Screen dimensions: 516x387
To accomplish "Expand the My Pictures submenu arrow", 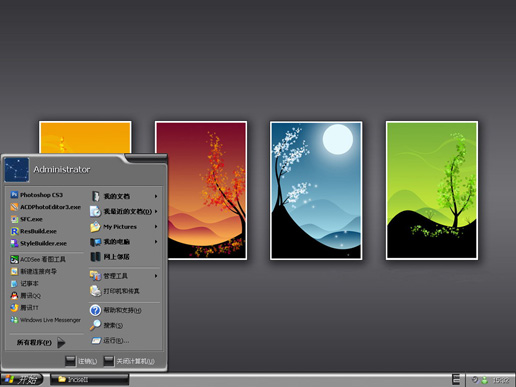I will [x=156, y=227].
